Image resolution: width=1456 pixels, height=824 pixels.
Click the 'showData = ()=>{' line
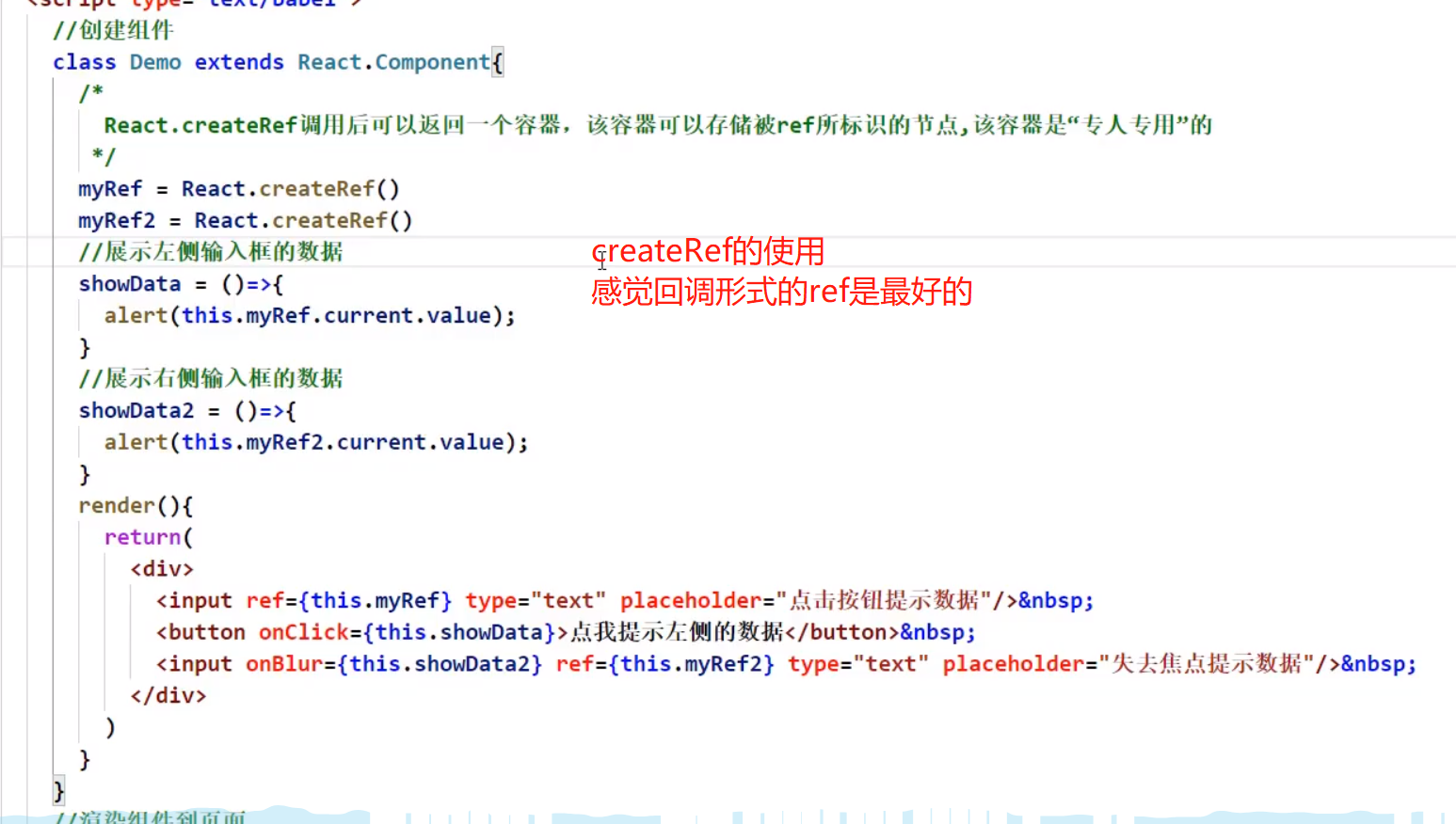tap(181, 284)
